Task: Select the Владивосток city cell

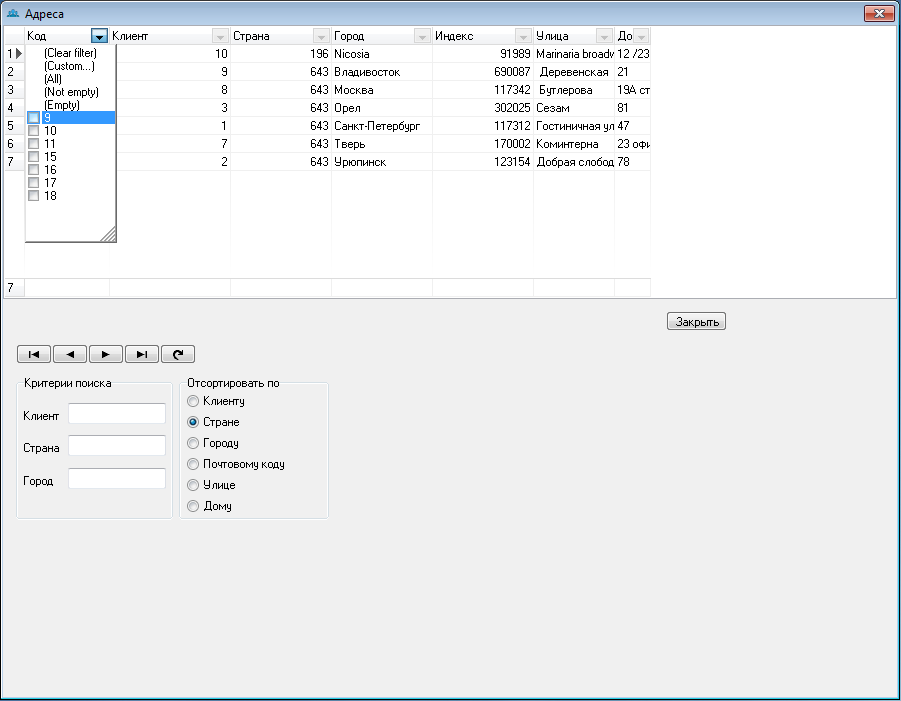Action: tap(382, 72)
